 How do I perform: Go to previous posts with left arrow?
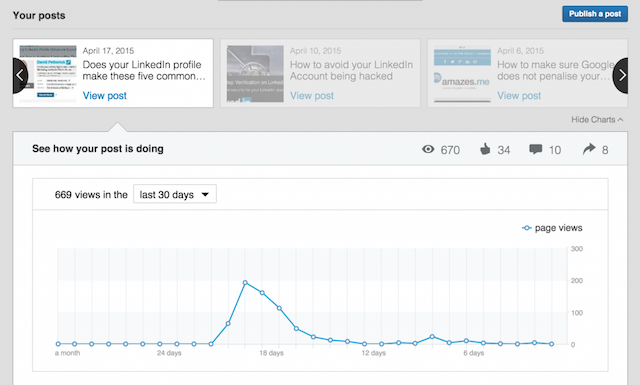(x=20, y=76)
